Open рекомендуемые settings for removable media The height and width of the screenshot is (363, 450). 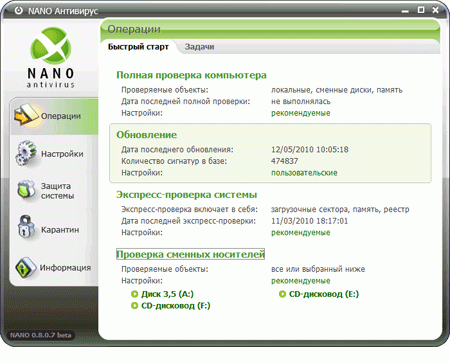301,281
